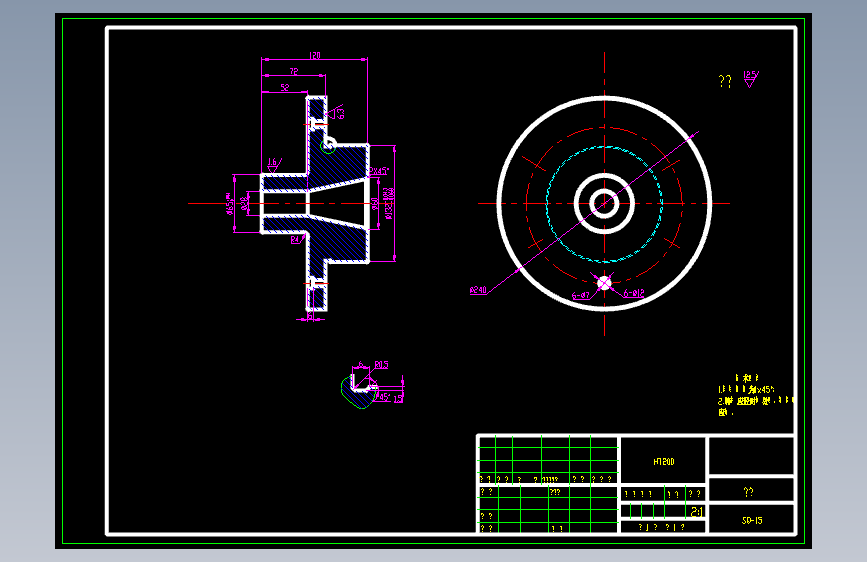This screenshot has height=562, width=867.
Task: Select the cyan dashed circle in front view
Action: coord(604,204)
